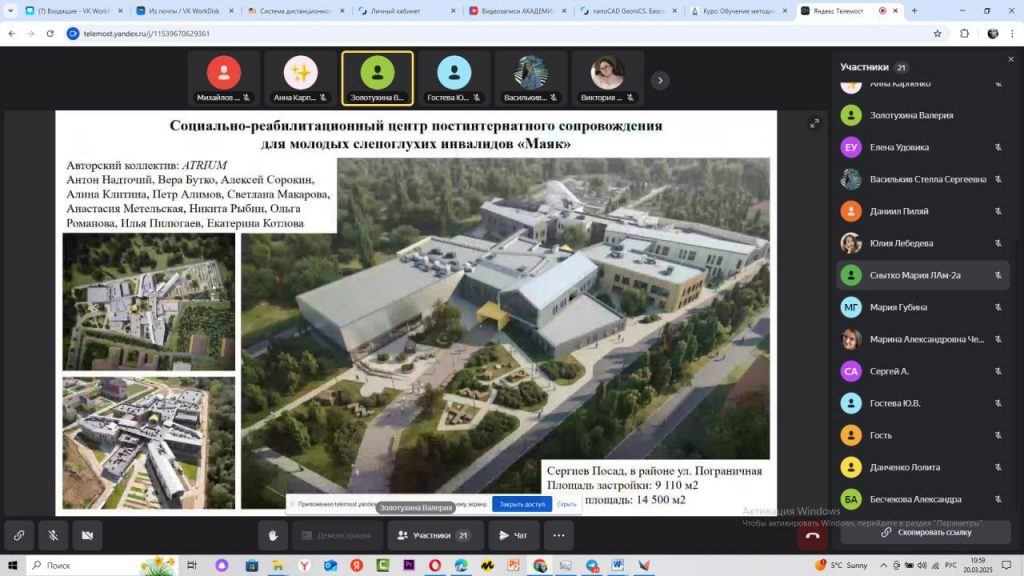This screenshot has width=1024, height=576.
Task: Select Золотухина Валерия's video tile
Action: coord(377,78)
